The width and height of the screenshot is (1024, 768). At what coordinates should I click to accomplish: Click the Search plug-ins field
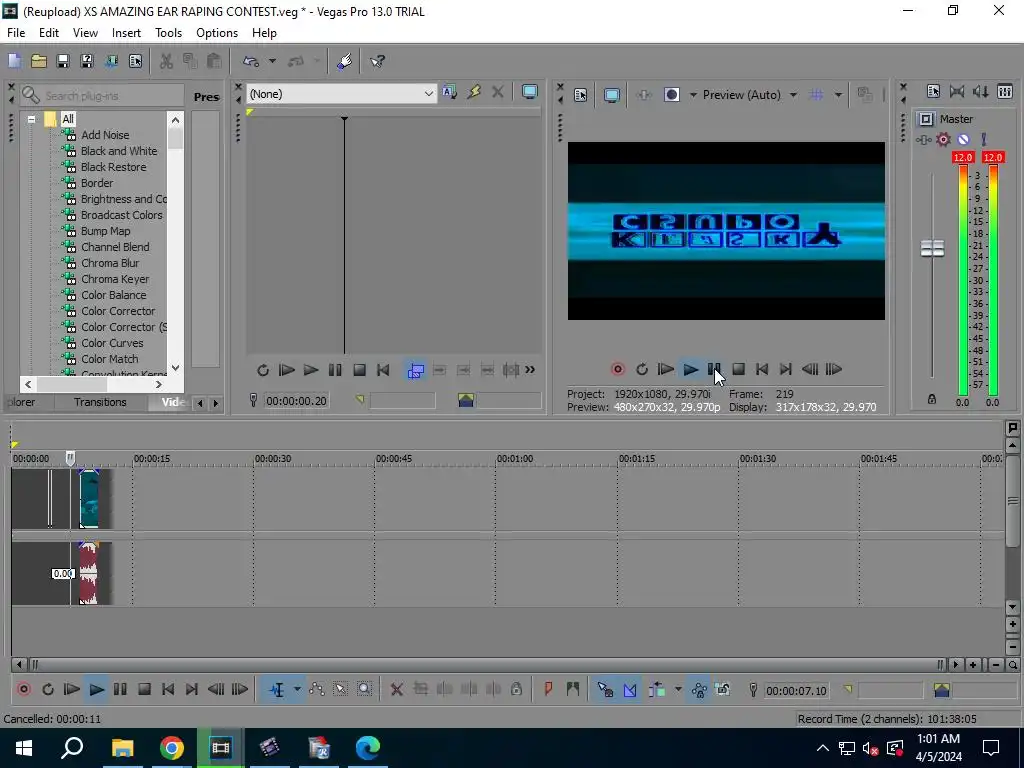coord(103,95)
